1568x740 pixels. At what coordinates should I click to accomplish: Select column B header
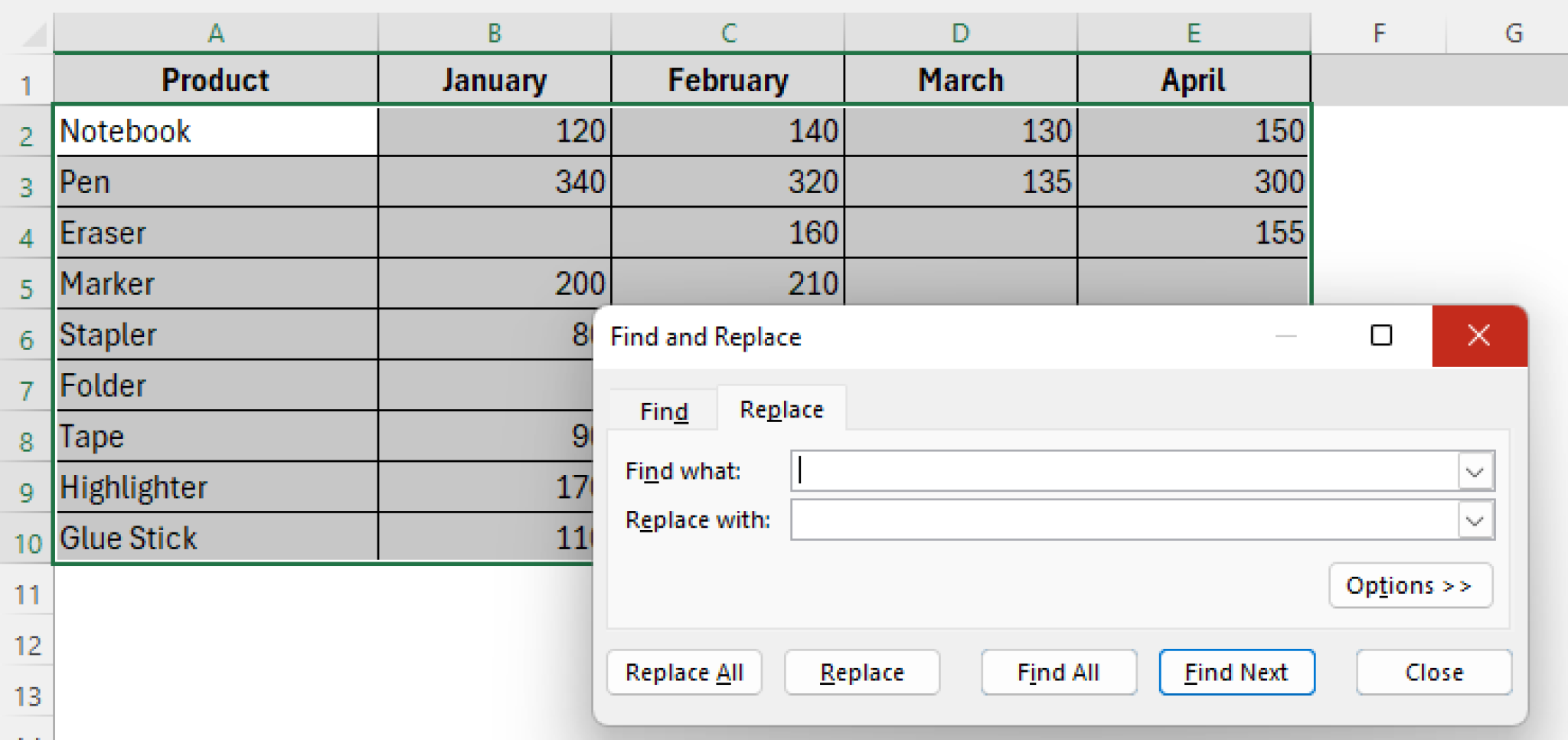coord(494,32)
